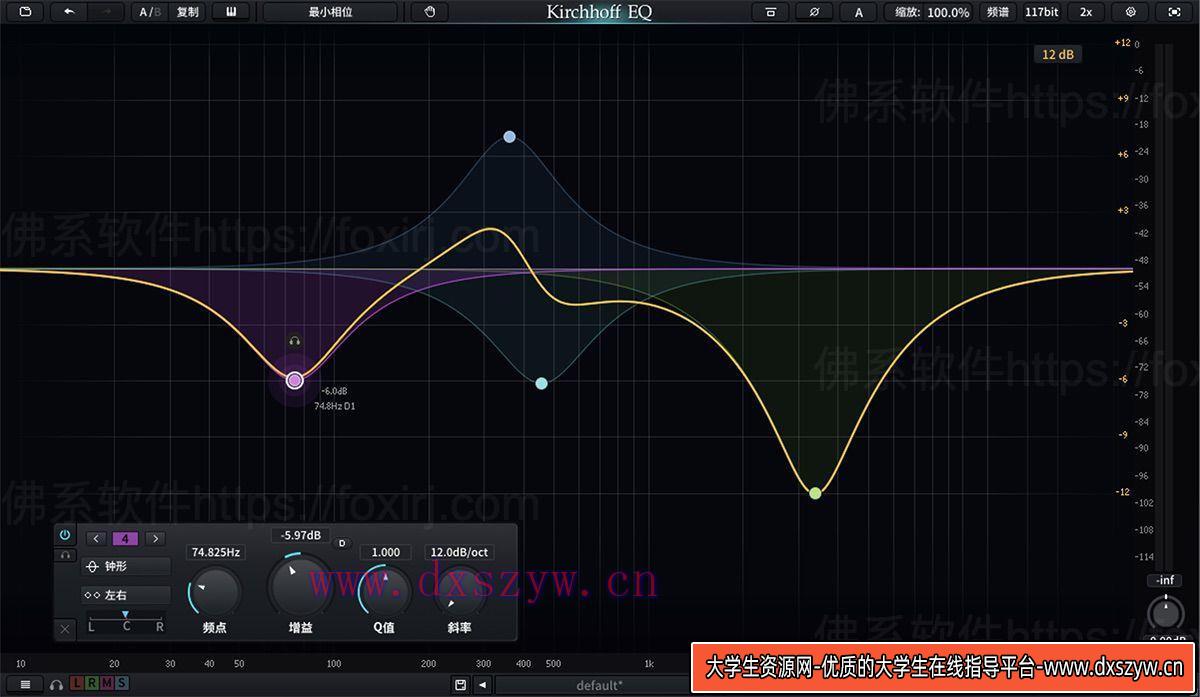Viewport: 1200px width, 697px height.
Task: Open the gear settings
Action: click(1131, 12)
